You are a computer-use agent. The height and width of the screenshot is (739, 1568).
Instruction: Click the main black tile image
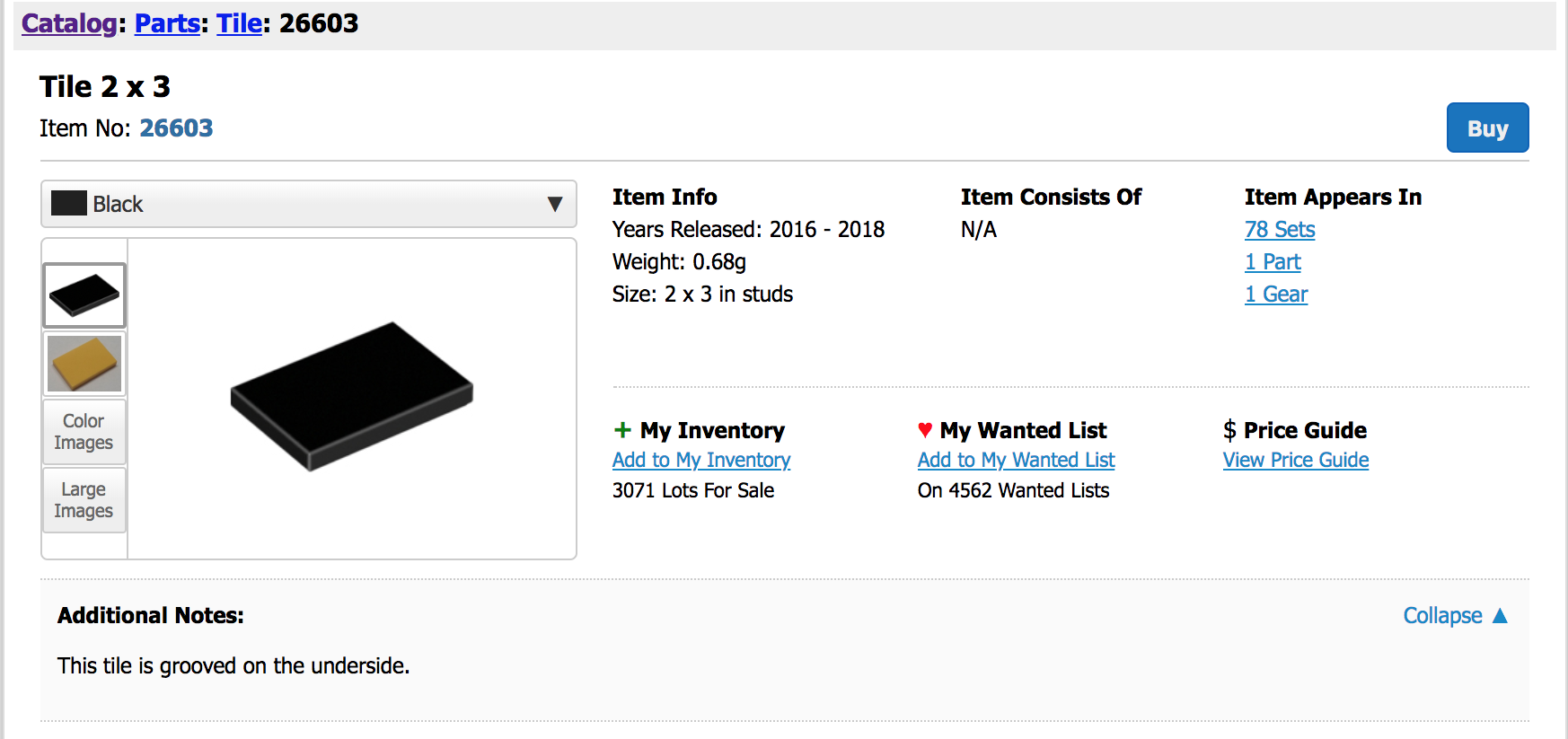(351, 396)
